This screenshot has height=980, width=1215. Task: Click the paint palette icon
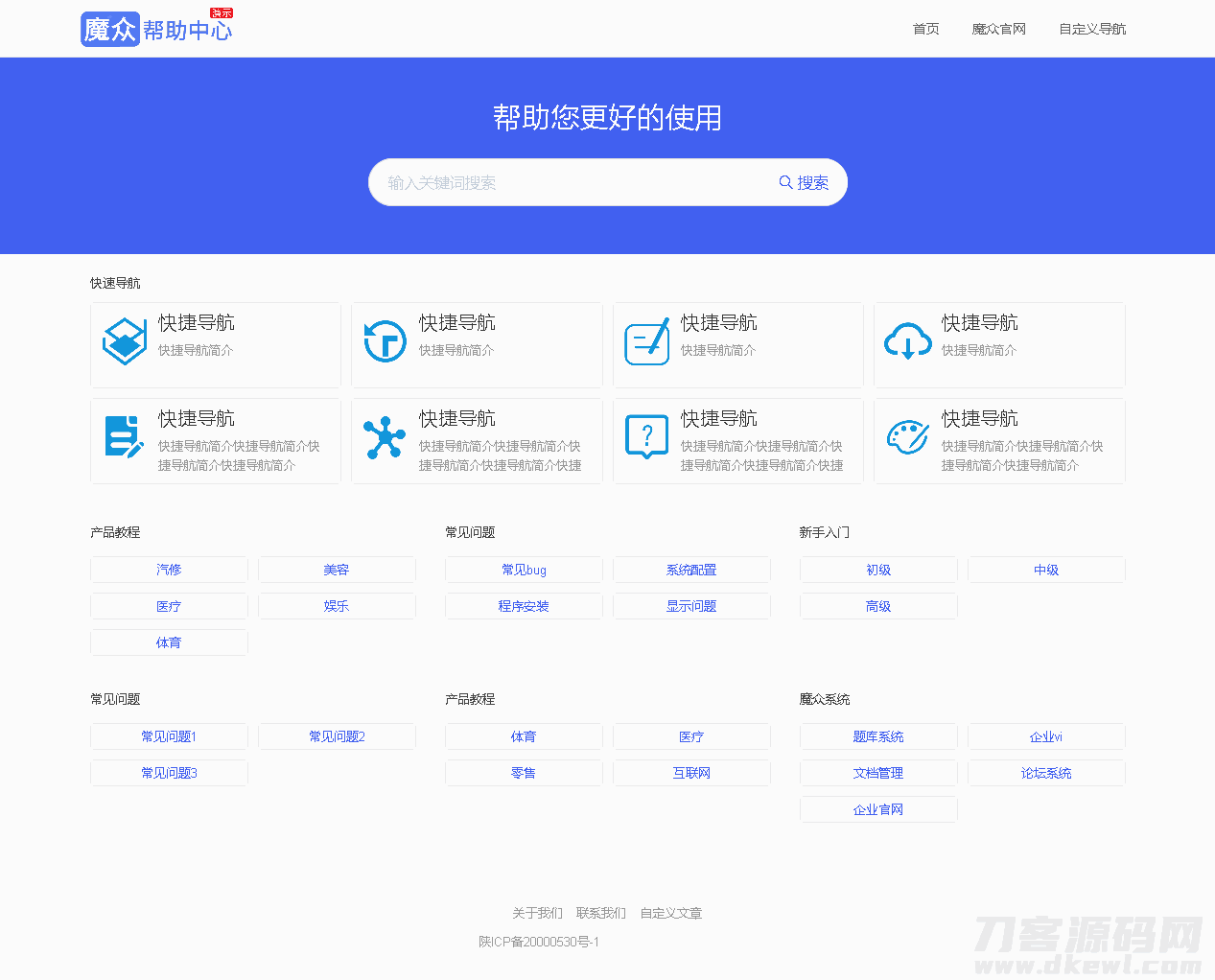click(907, 437)
